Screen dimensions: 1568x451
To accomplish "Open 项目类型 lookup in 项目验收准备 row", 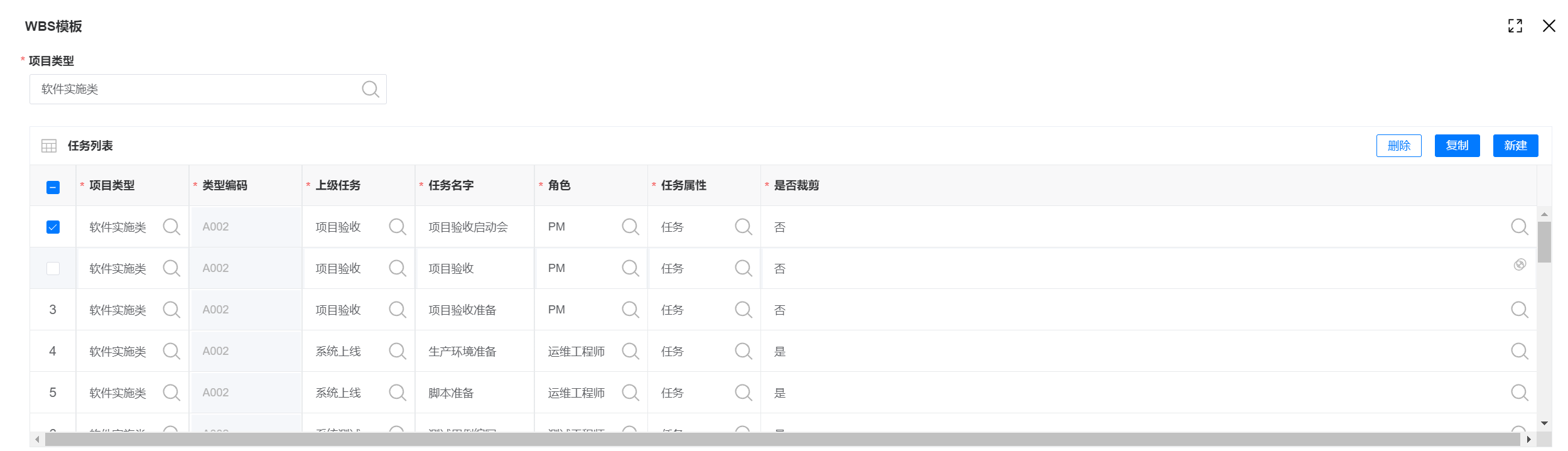I will [x=171, y=310].
